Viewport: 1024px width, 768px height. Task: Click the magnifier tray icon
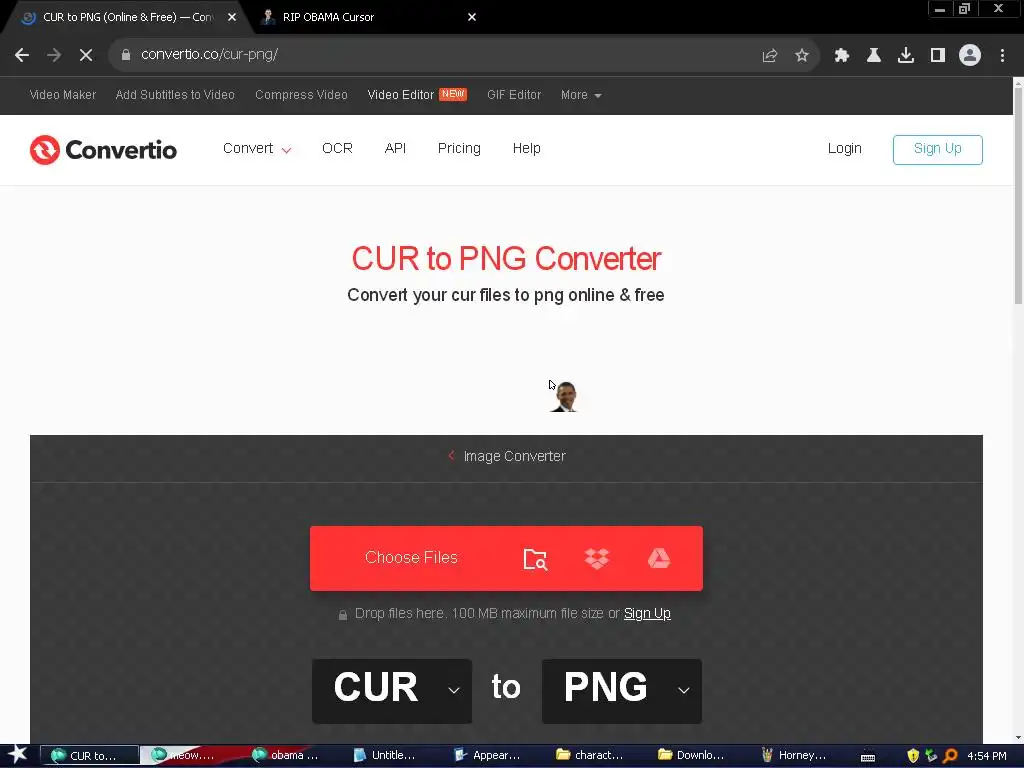950,756
